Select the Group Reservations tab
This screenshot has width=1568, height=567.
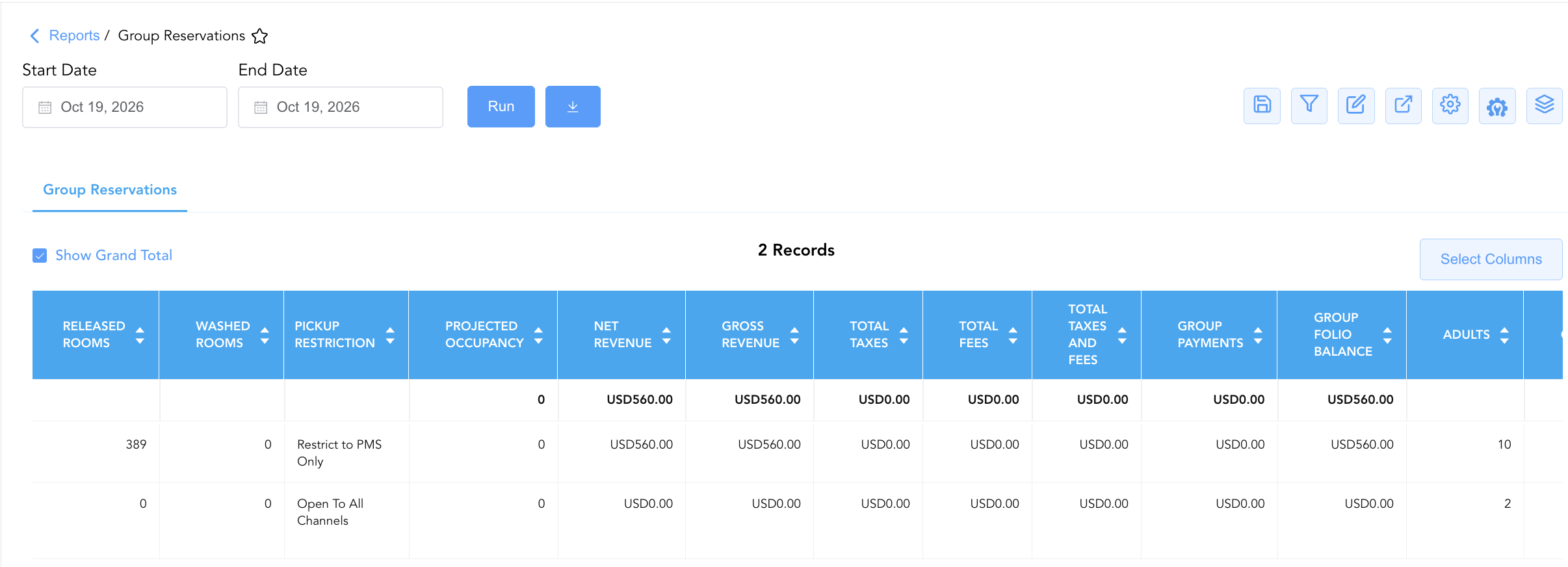click(x=110, y=190)
